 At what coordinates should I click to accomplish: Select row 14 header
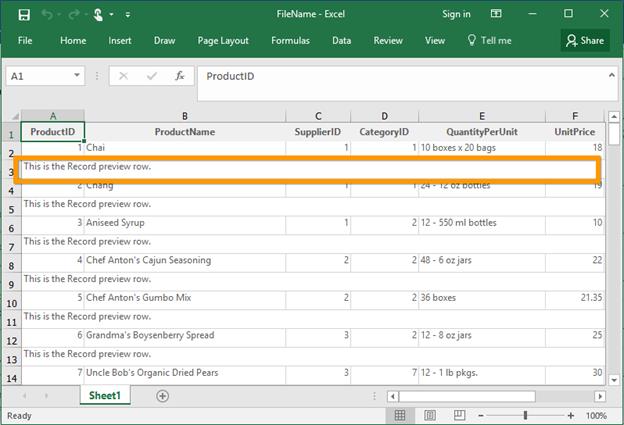(x=12, y=376)
